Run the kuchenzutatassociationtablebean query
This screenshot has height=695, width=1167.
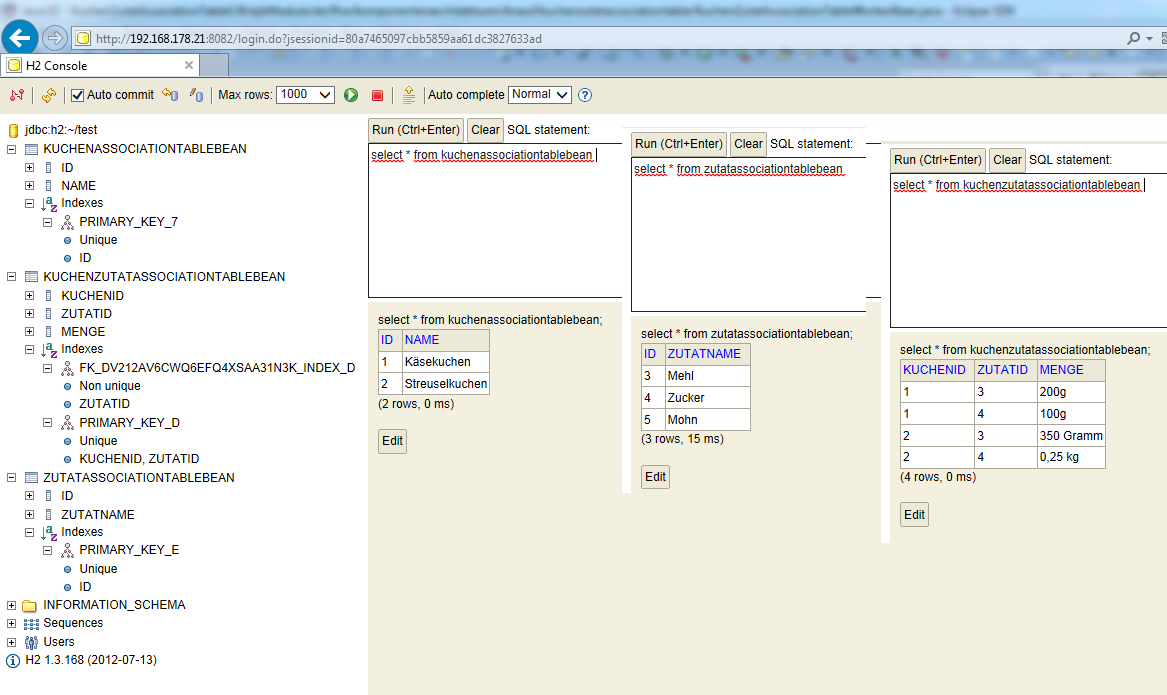pyautogui.click(x=938, y=159)
